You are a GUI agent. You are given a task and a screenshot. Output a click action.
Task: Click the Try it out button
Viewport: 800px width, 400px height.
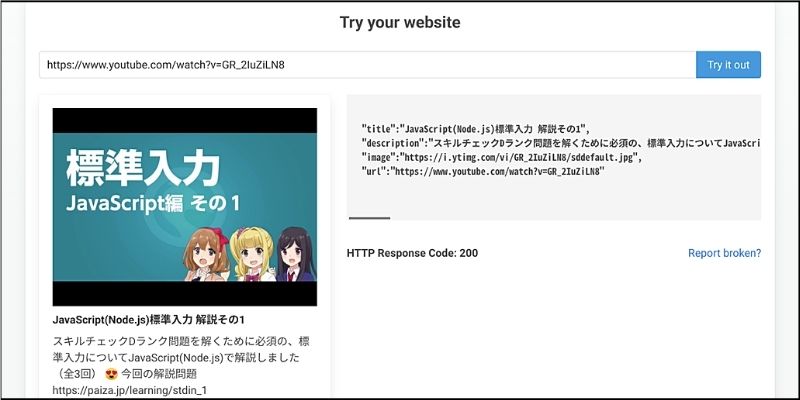tap(728, 65)
